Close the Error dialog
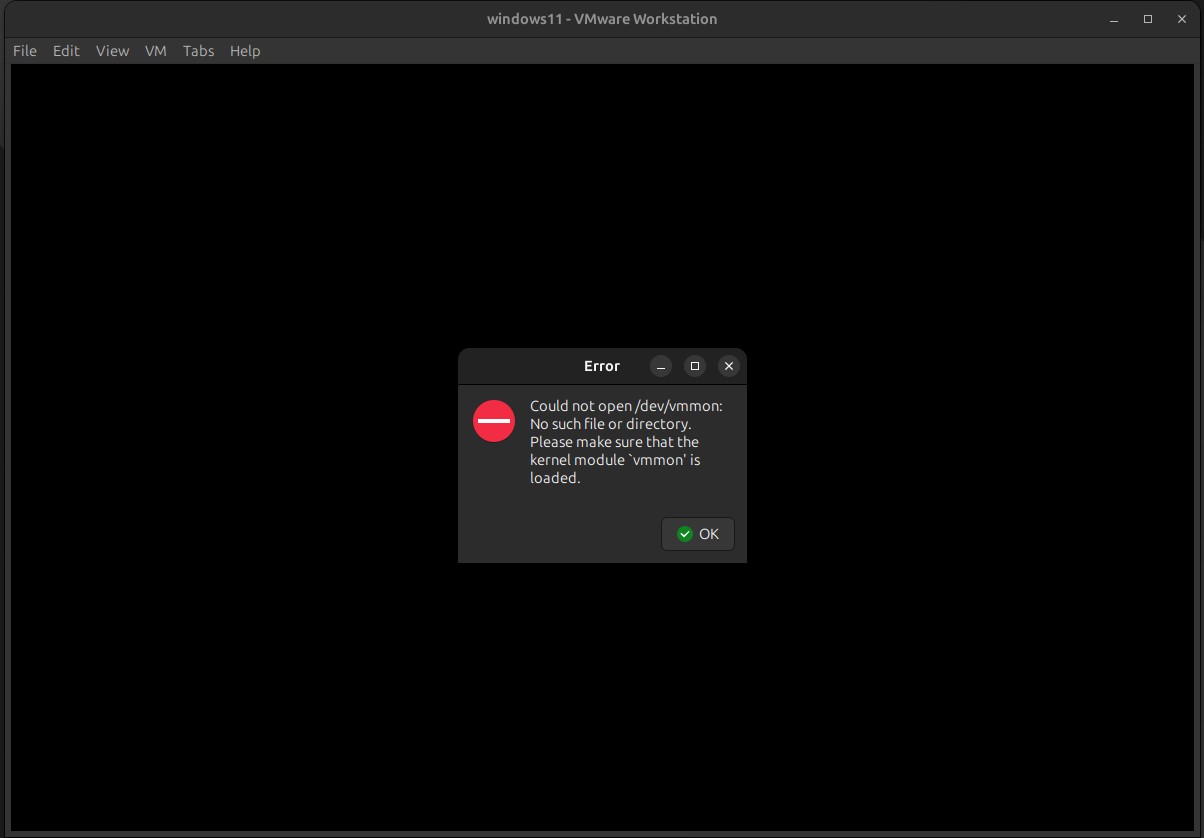The width and height of the screenshot is (1204, 838). click(x=729, y=366)
